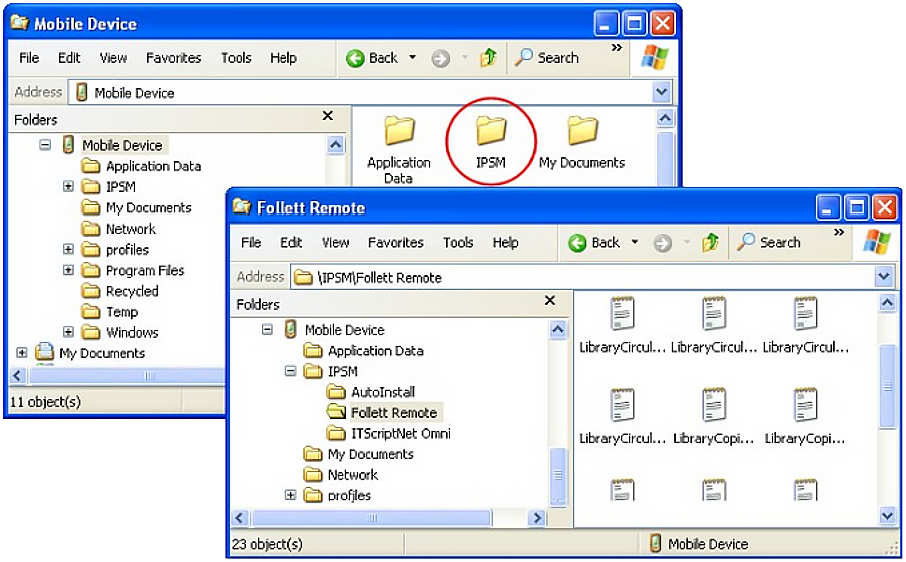This screenshot has height=562, width=906.
Task: Open the first LibraryCopi file icon
Action: pyautogui.click(x=714, y=406)
